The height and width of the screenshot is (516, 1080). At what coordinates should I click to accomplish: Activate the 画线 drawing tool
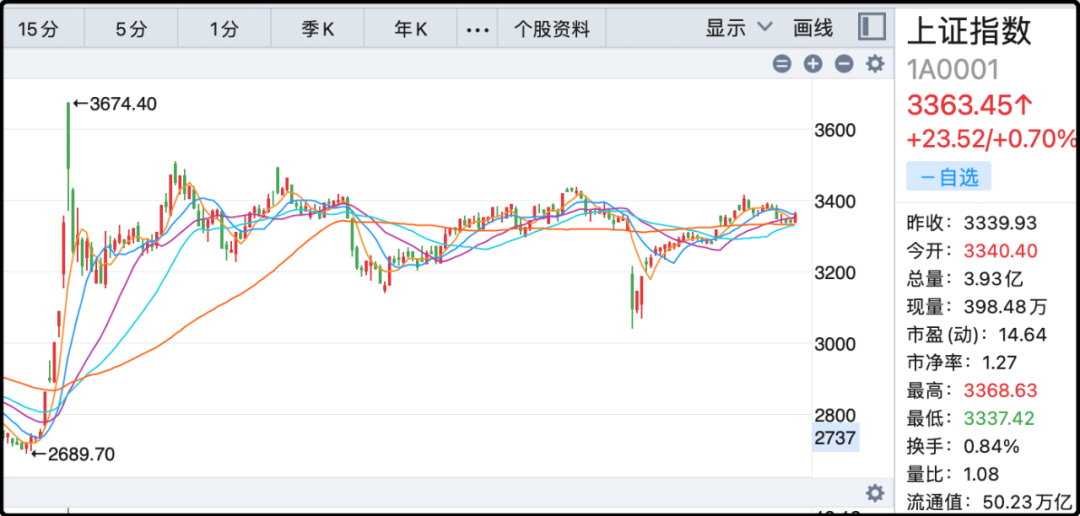click(x=813, y=28)
